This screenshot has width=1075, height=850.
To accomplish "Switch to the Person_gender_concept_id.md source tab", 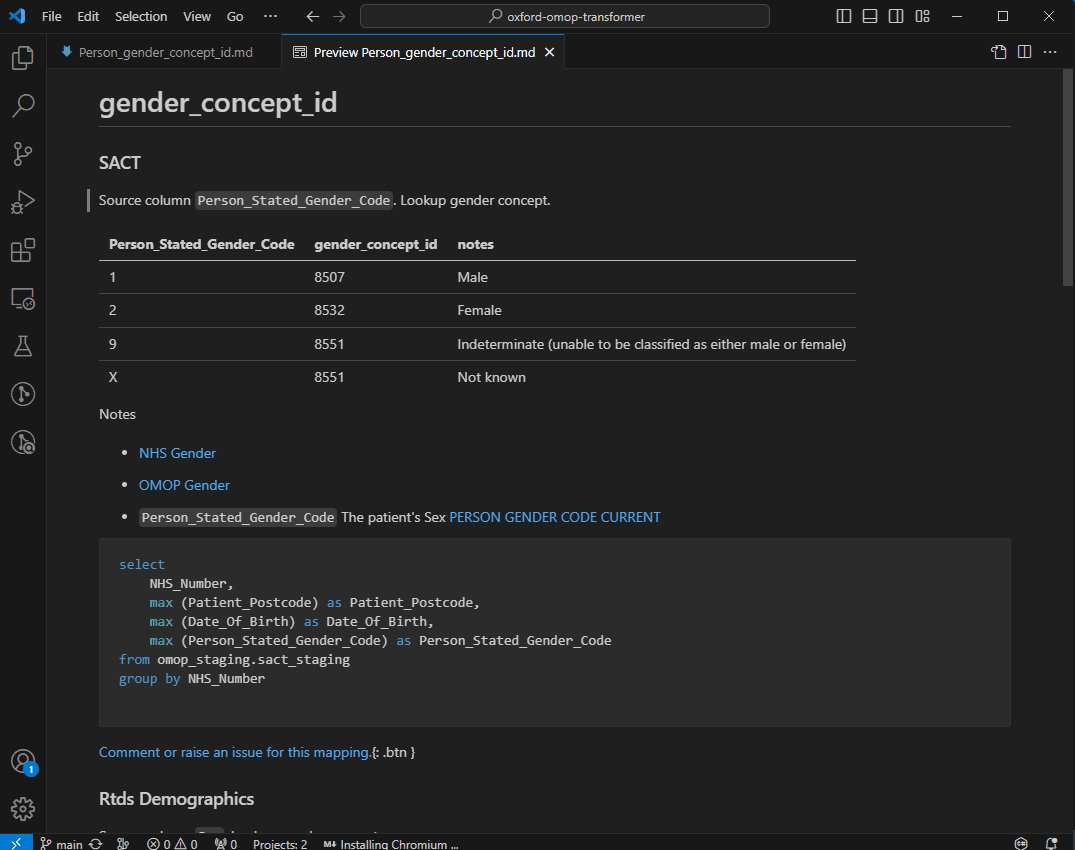I will point(165,52).
